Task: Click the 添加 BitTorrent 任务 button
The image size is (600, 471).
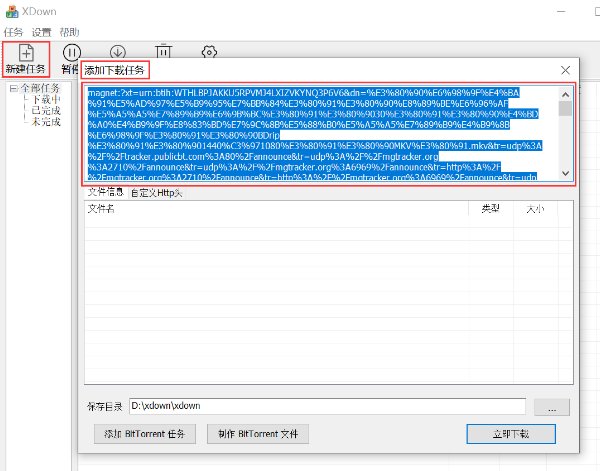Action: point(145,434)
